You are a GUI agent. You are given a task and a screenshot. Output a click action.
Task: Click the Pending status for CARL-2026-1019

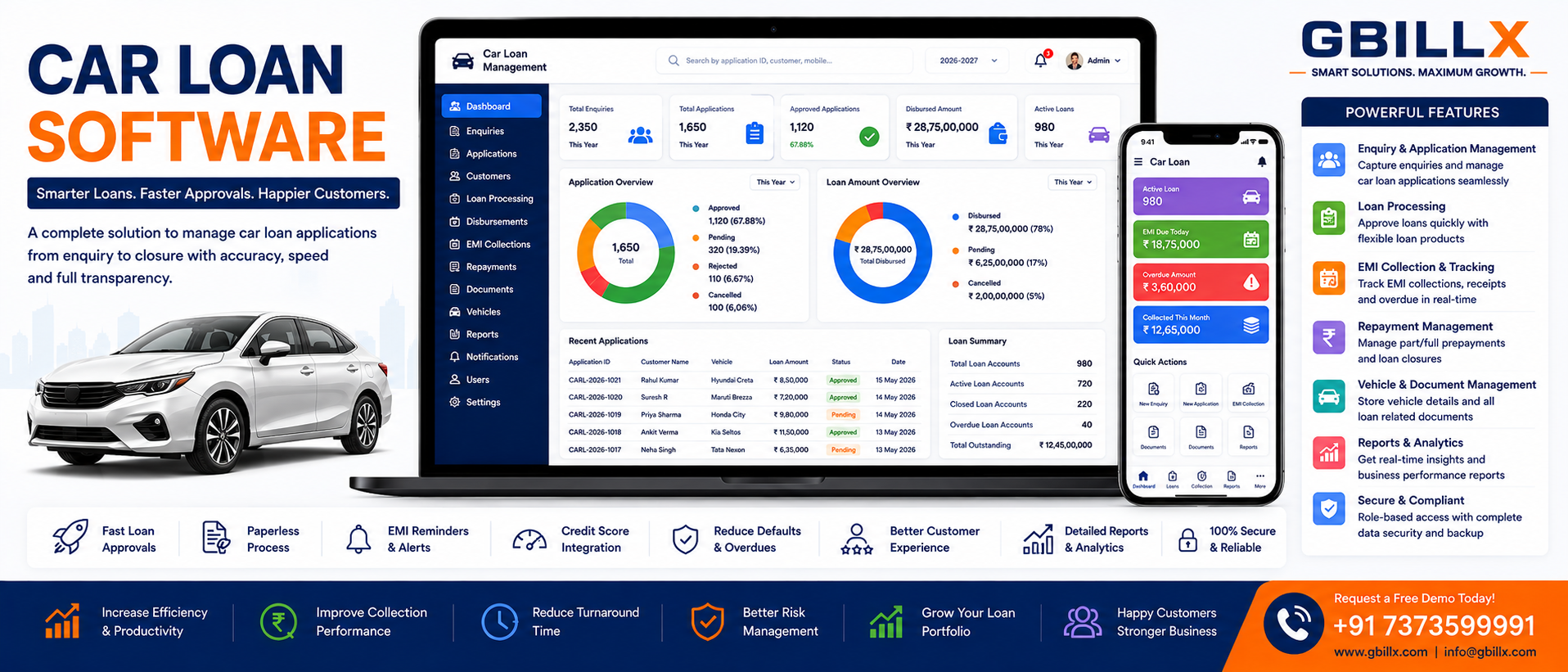[843, 415]
